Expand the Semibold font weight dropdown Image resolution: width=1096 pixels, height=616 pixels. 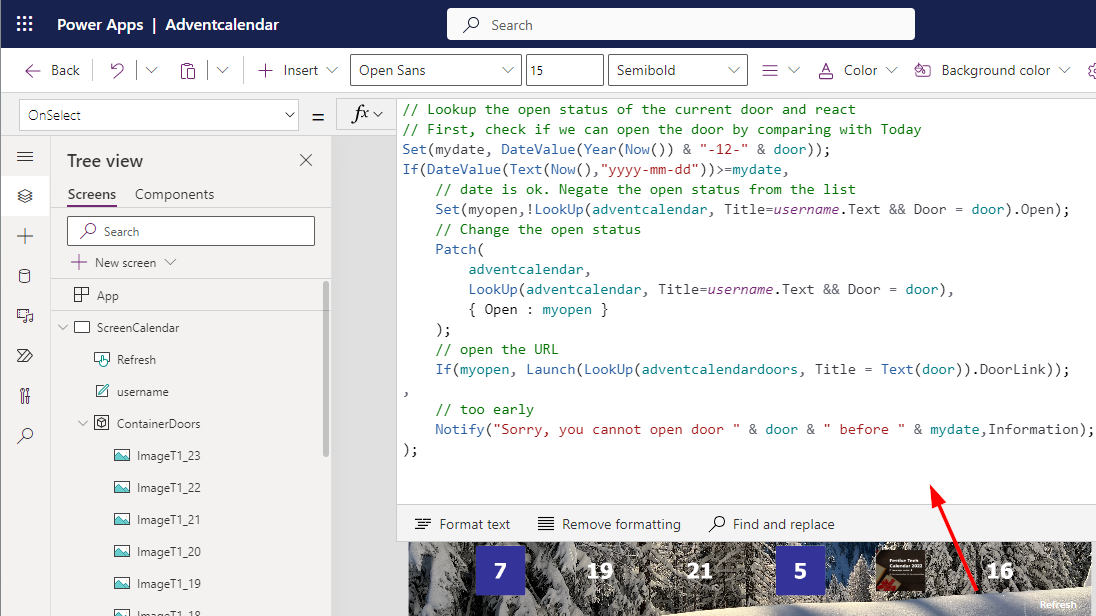tap(677, 70)
